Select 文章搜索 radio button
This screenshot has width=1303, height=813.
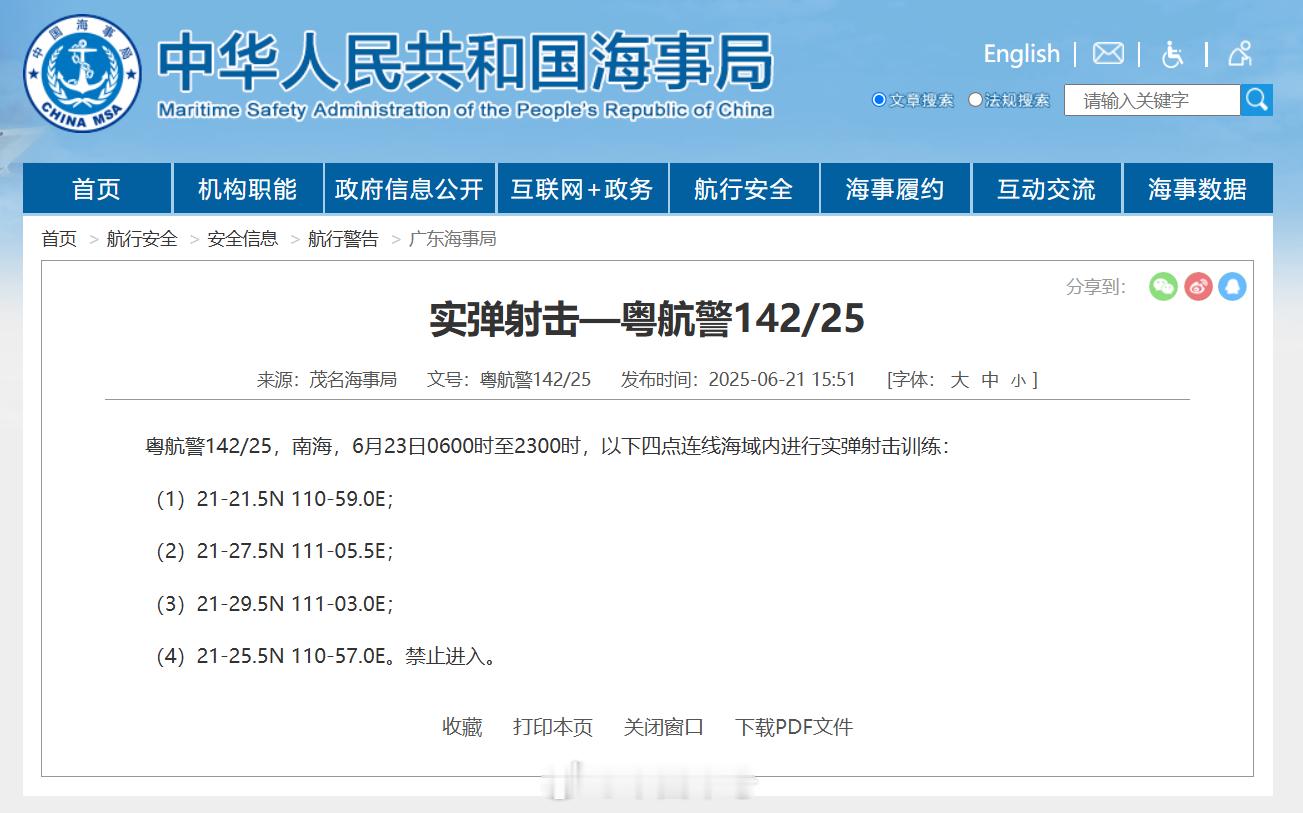coord(879,100)
